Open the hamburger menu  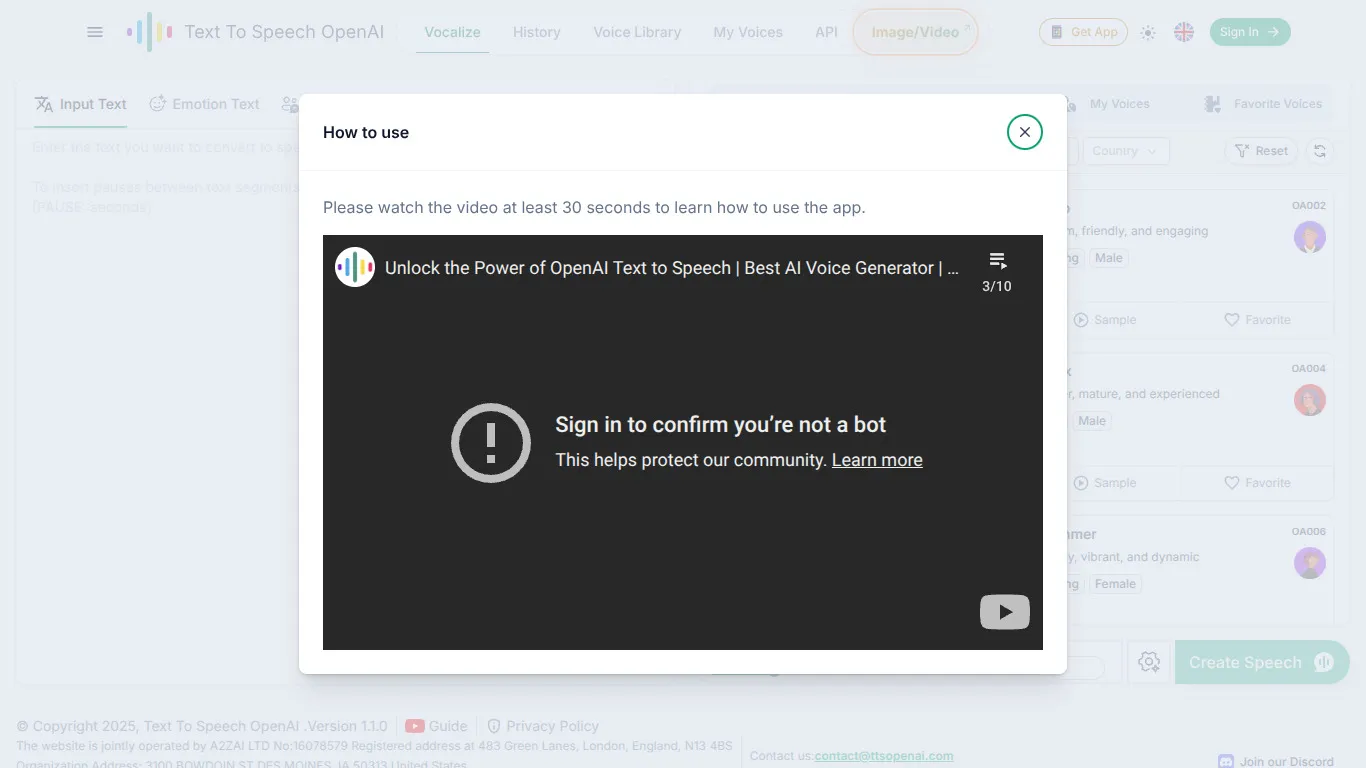pyautogui.click(x=95, y=32)
